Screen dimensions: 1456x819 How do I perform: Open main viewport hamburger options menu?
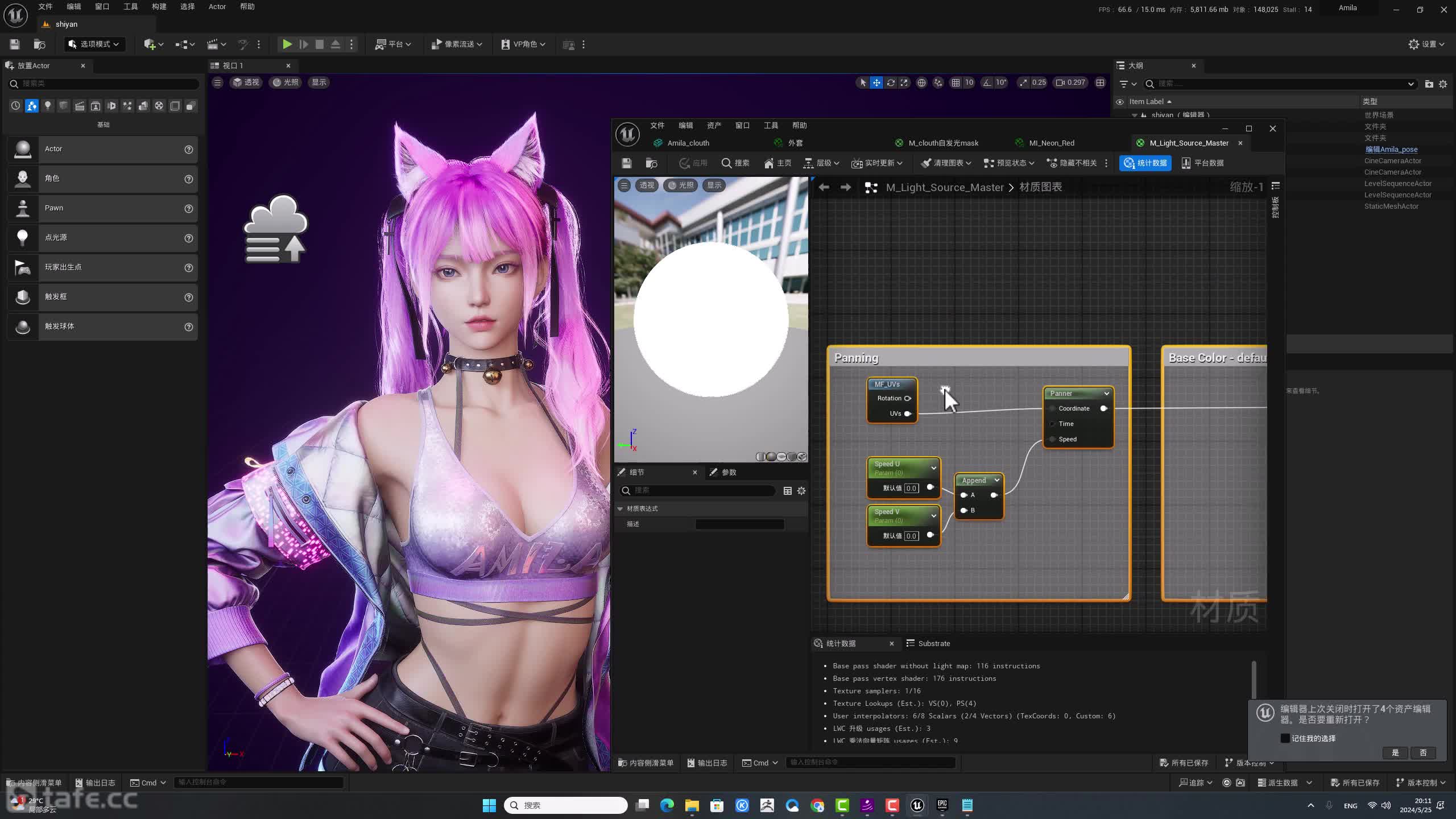tap(217, 82)
